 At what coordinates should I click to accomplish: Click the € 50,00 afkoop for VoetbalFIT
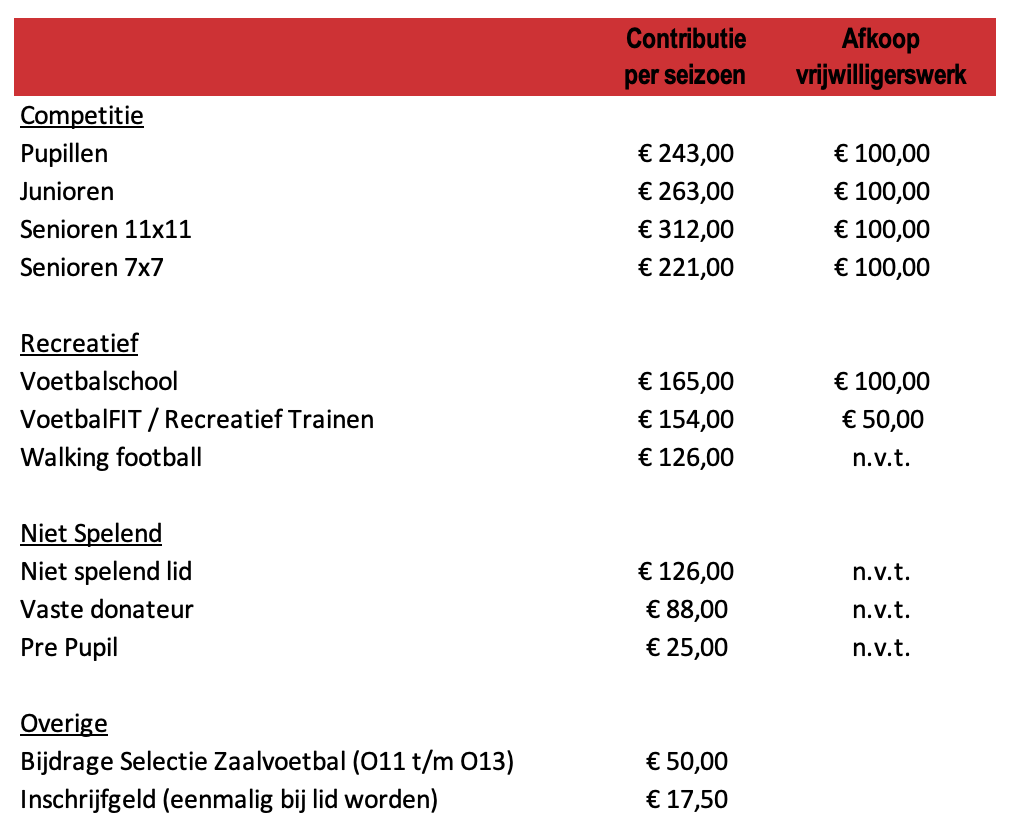(x=882, y=420)
